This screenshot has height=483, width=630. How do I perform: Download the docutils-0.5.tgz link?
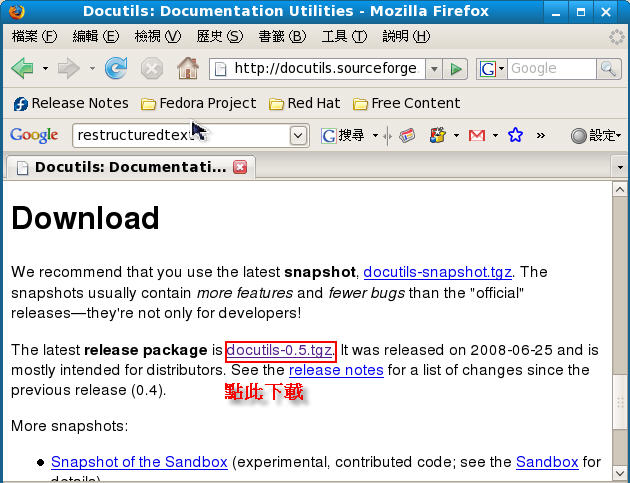pos(280,350)
